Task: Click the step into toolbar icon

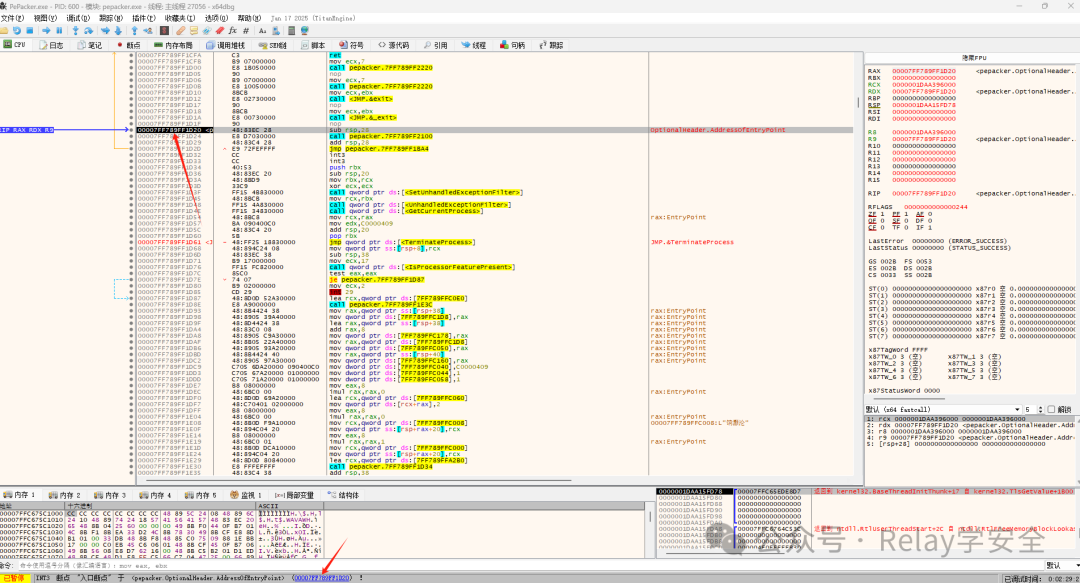Action: (x=75, y=30)
